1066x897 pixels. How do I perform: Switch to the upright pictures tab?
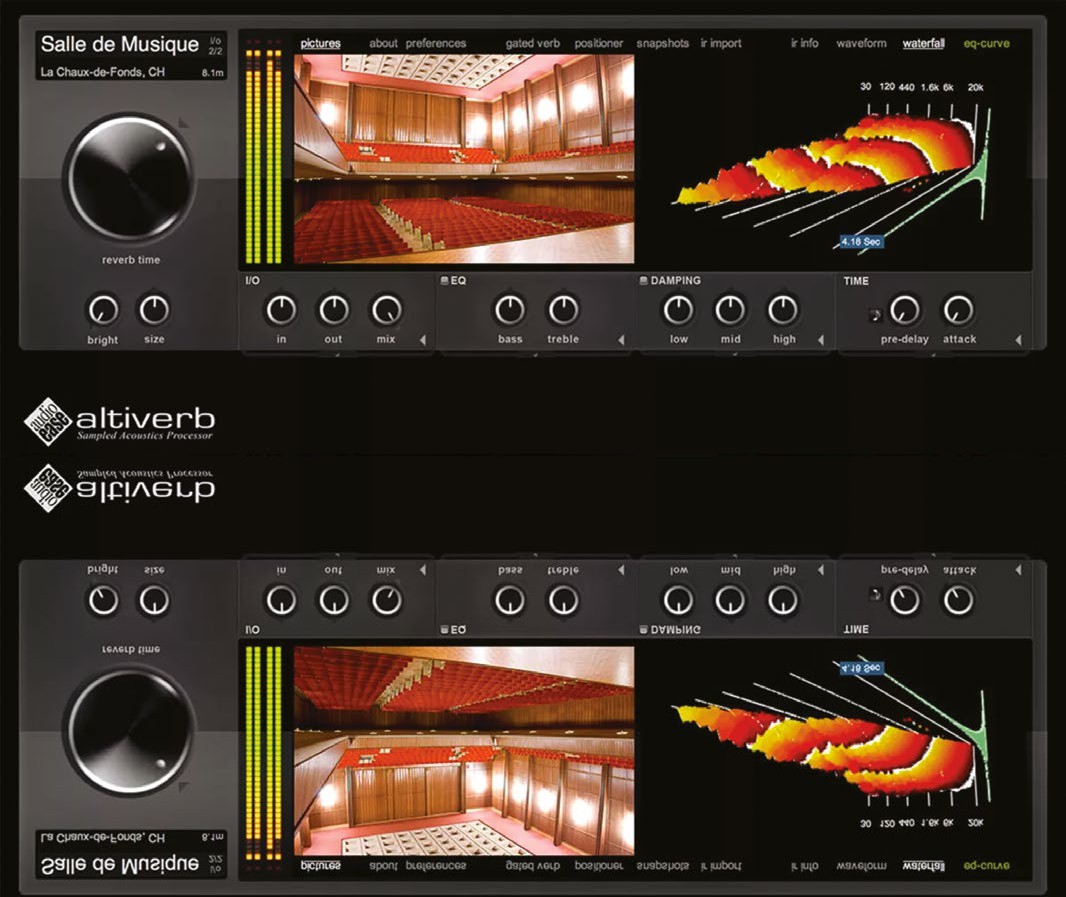point(320,44)
